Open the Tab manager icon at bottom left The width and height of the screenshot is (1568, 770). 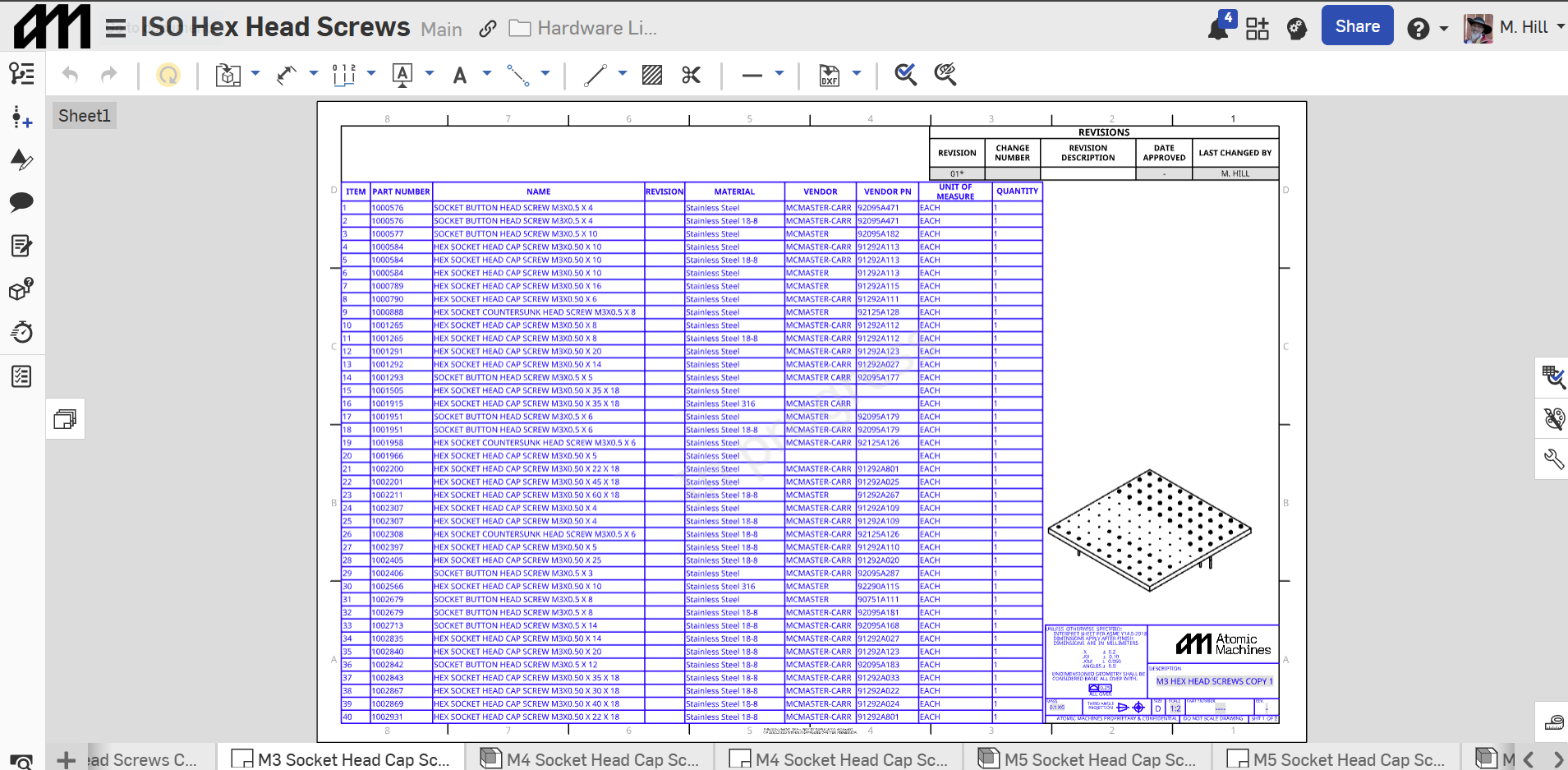[x=22, y=761]
